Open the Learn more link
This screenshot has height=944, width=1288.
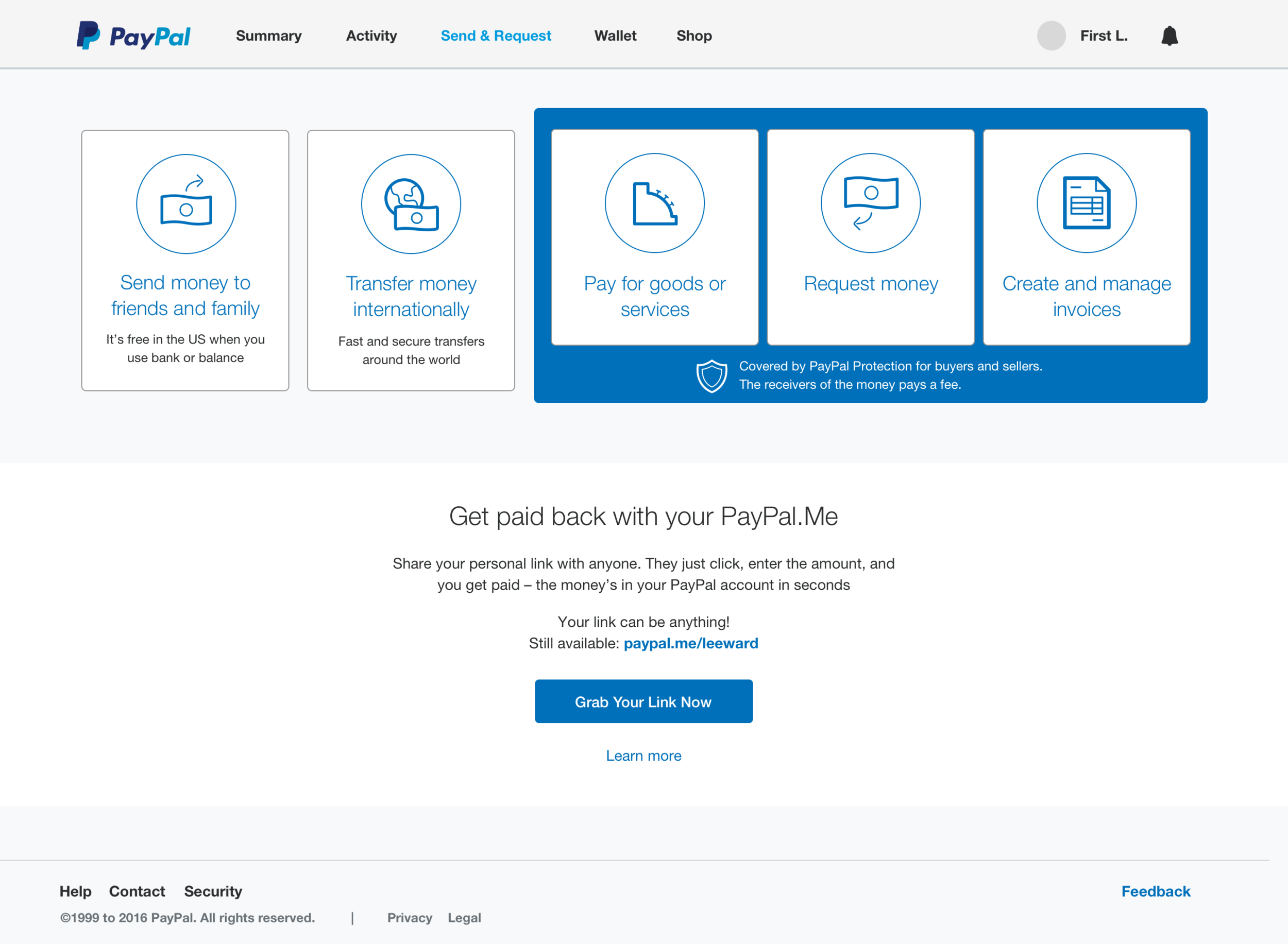[643, 756]
